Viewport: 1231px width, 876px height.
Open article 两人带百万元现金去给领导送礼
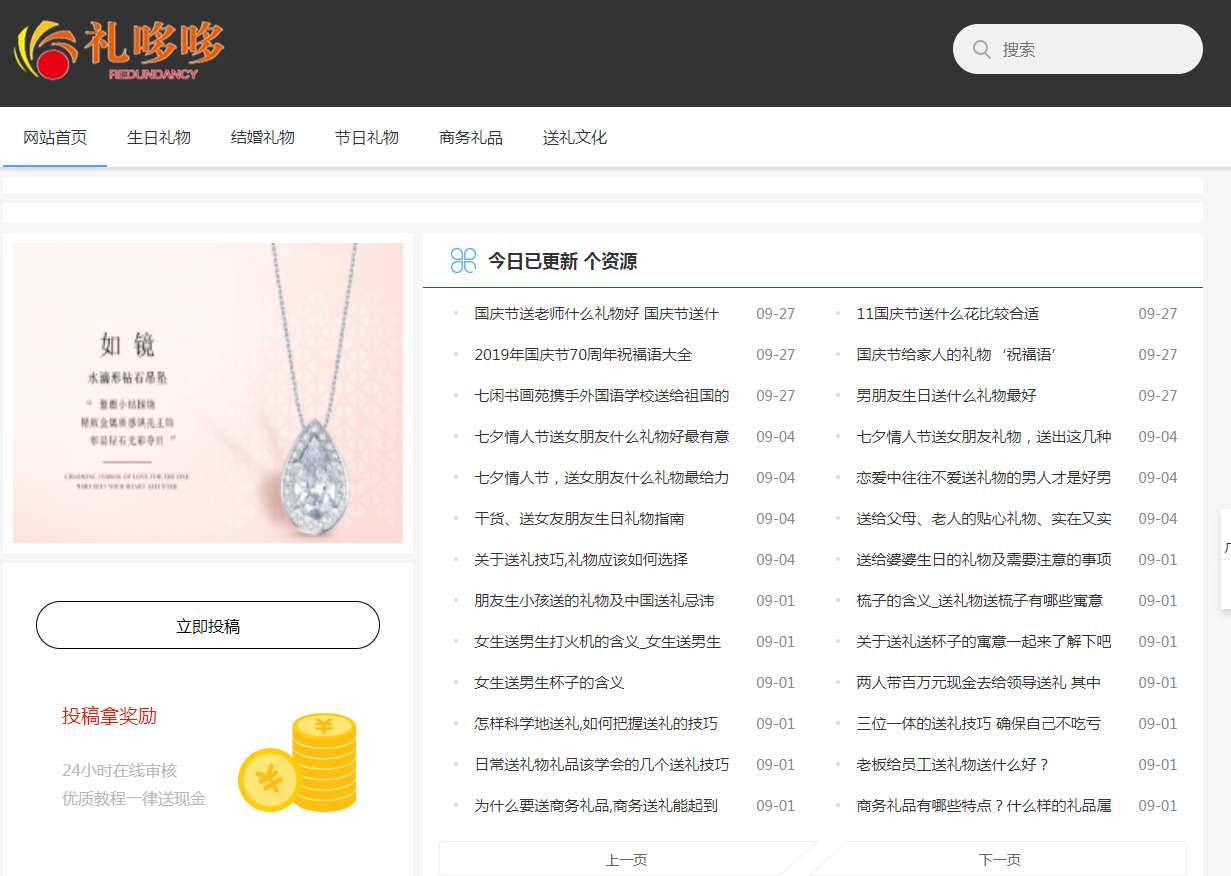tap(979, 683)
